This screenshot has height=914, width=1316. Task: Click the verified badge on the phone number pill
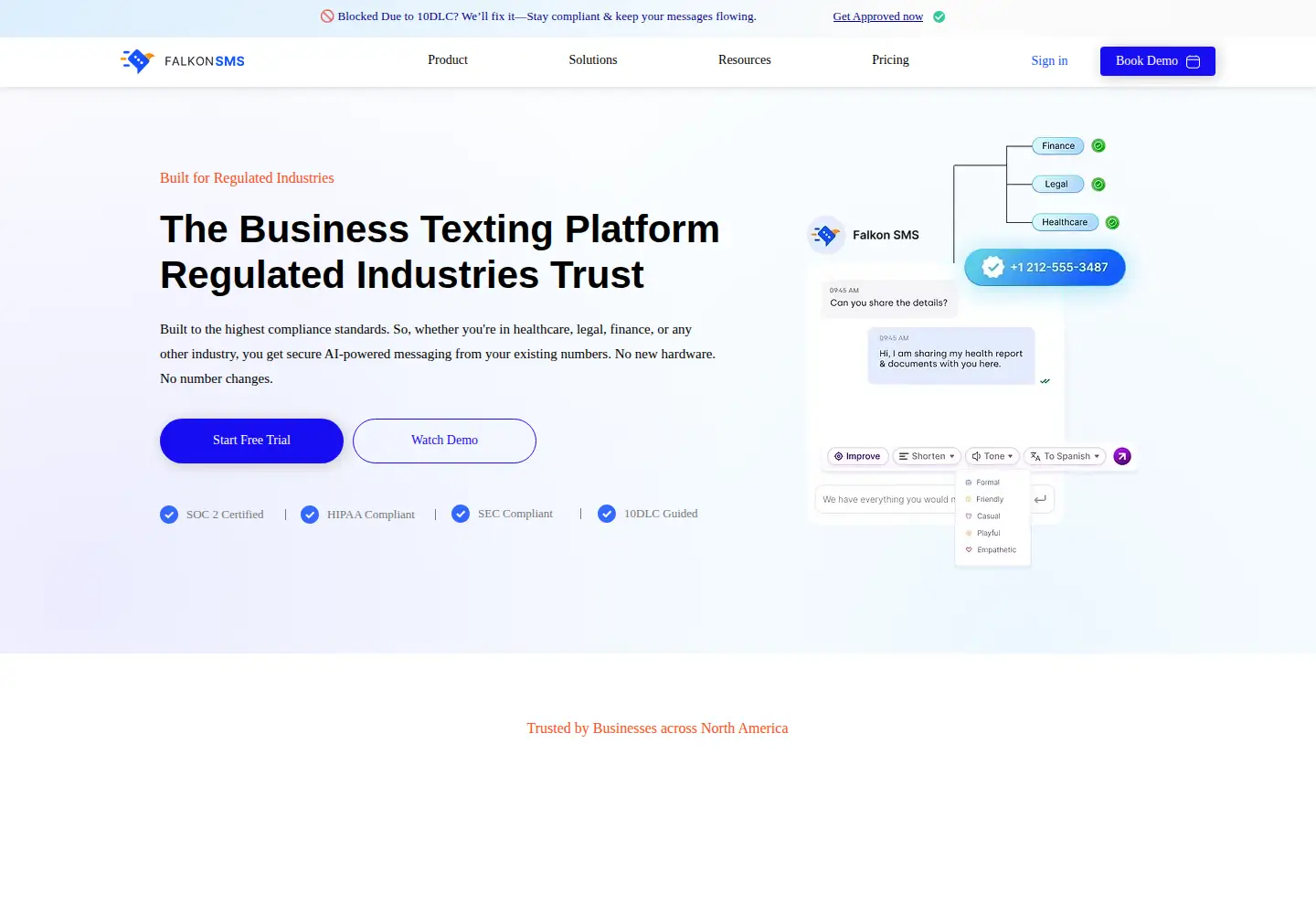coord(992,267)
